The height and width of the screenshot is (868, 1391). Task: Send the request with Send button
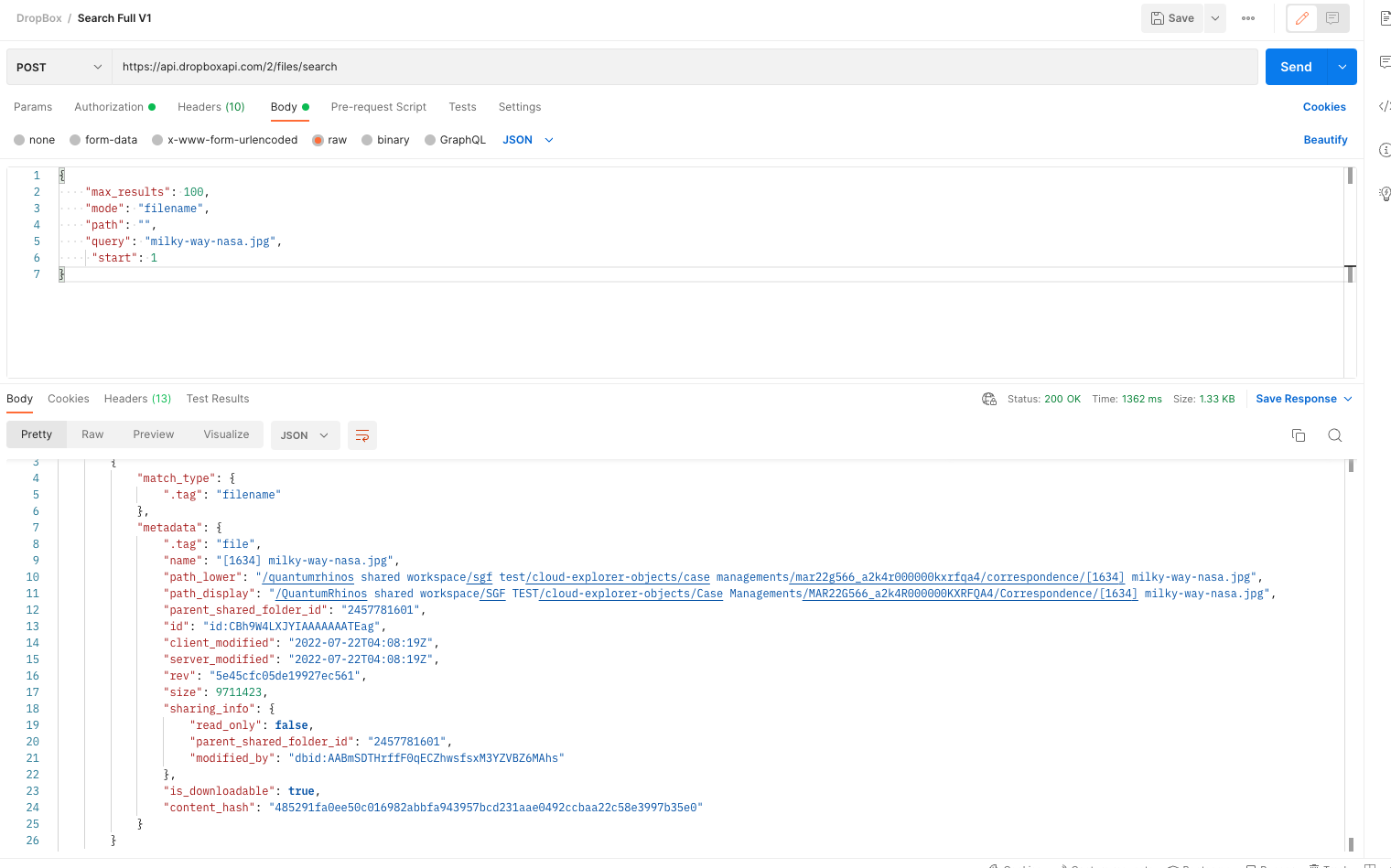[1297, 67]
